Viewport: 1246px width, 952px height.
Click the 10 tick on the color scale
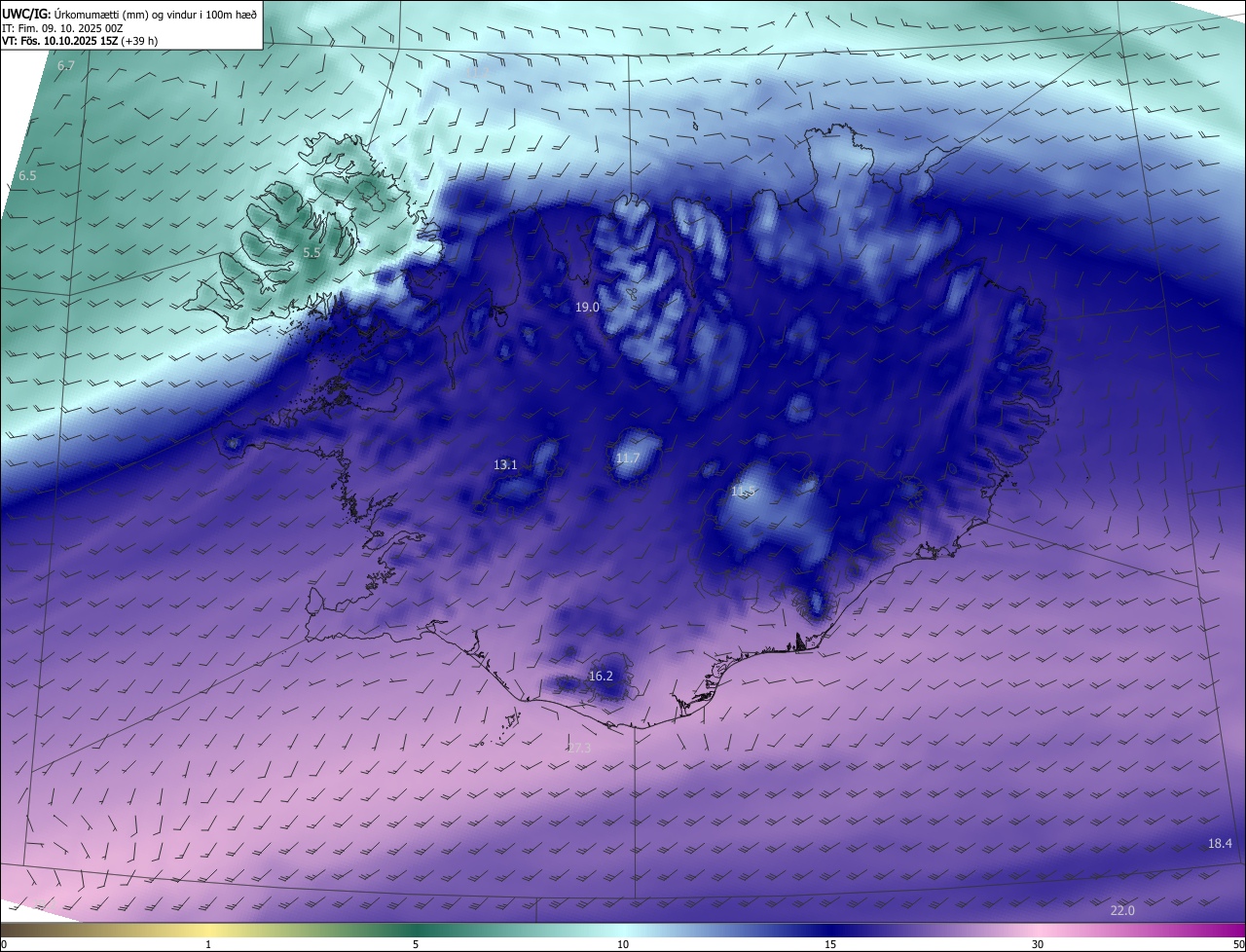(623, 944)
